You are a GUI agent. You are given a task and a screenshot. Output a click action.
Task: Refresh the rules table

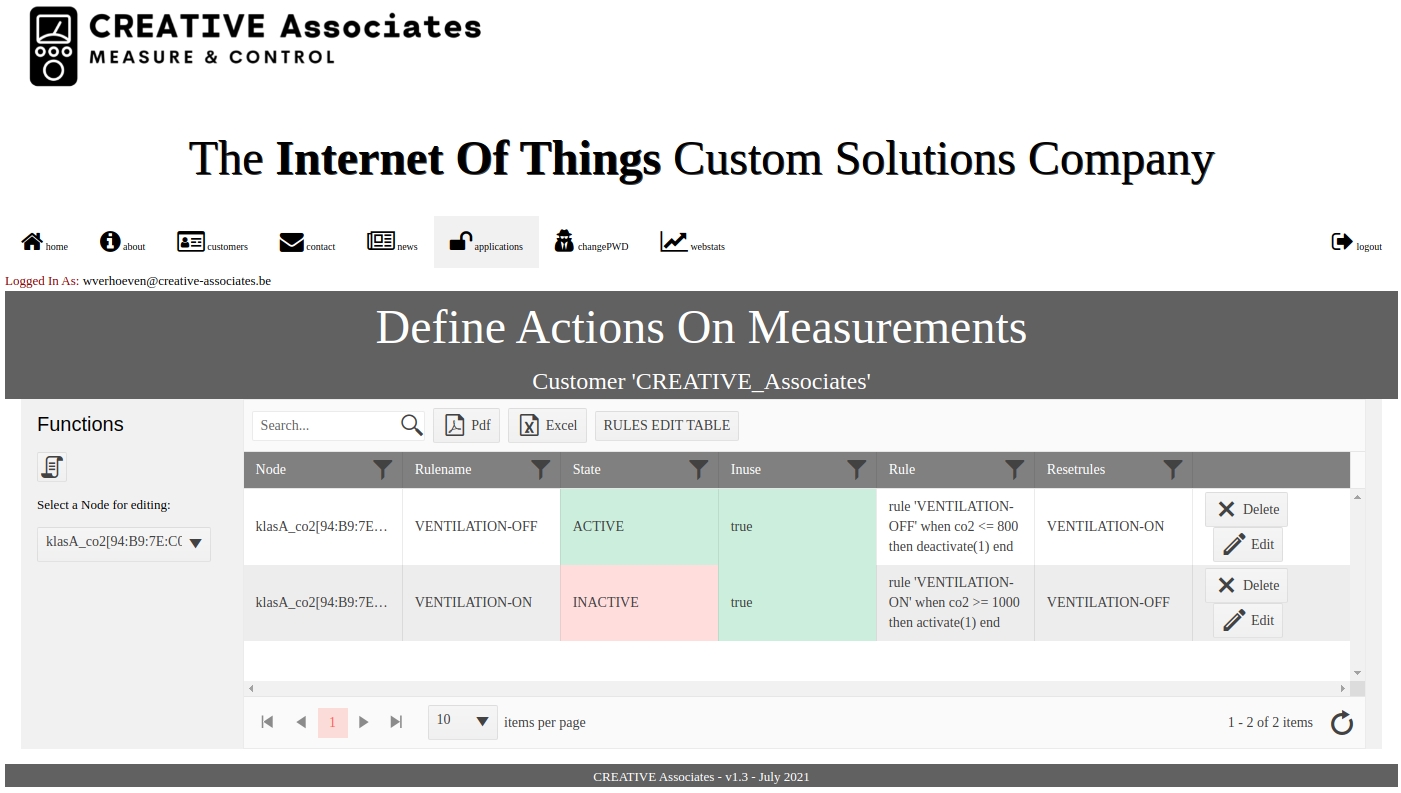pos(1341,723)
